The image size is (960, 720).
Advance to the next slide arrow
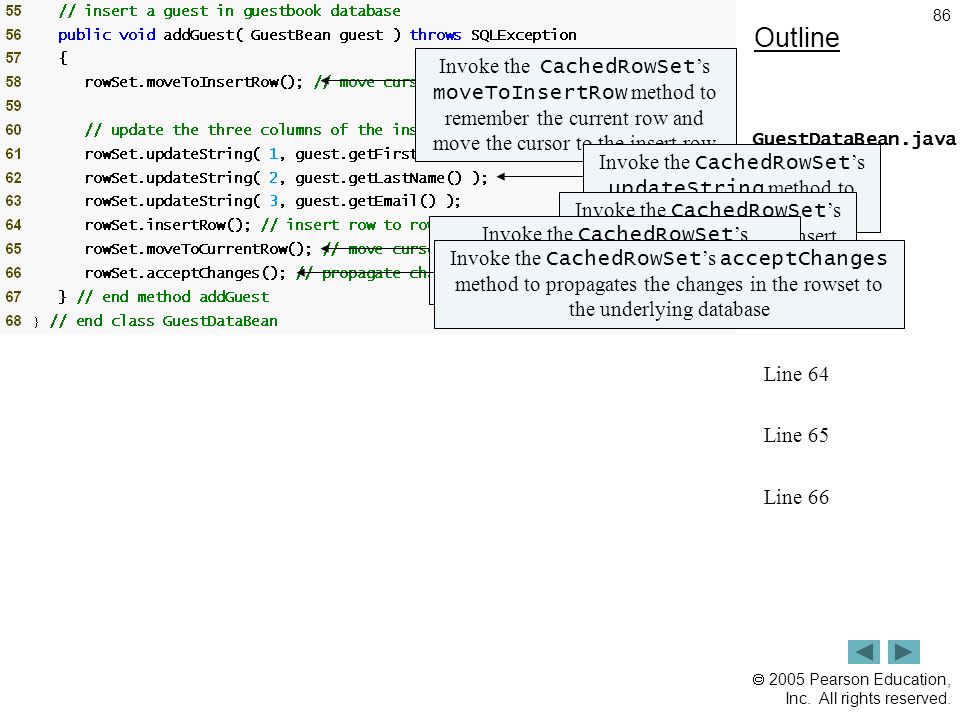point(904,651)
